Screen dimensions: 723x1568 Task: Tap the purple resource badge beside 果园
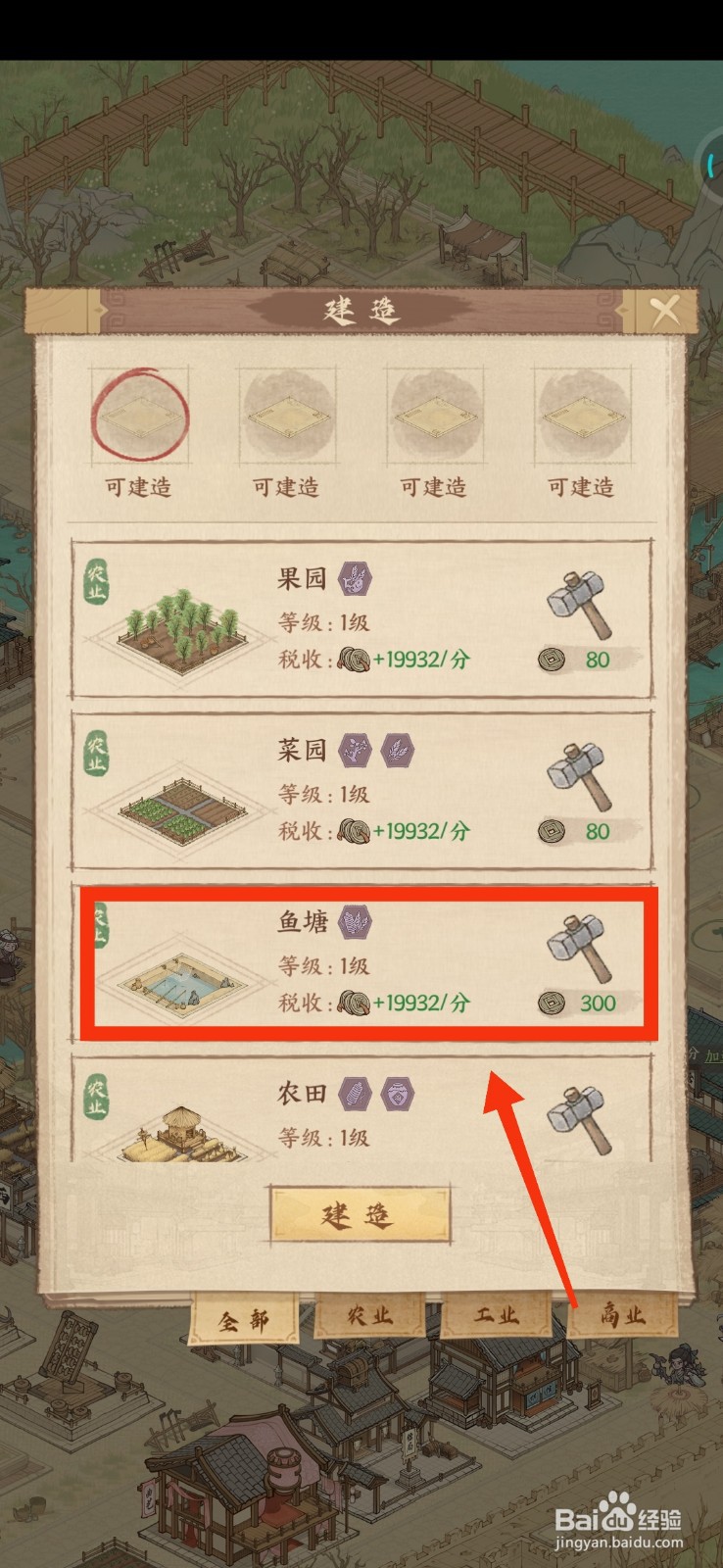[356, 578]
